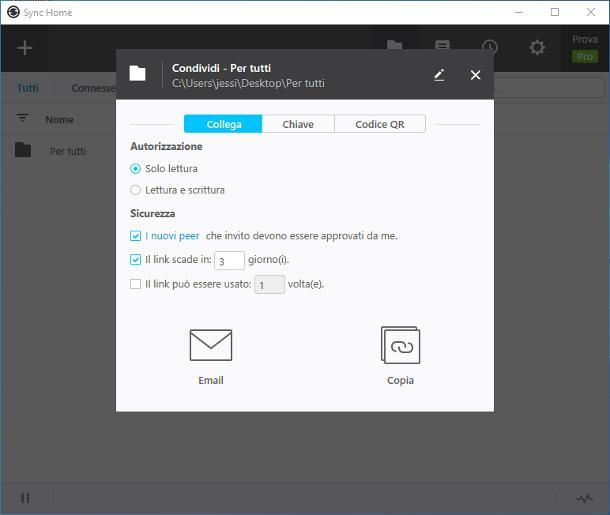
Task: Uncheck the Il link scade in checkbox
Action: coord(136,260)
